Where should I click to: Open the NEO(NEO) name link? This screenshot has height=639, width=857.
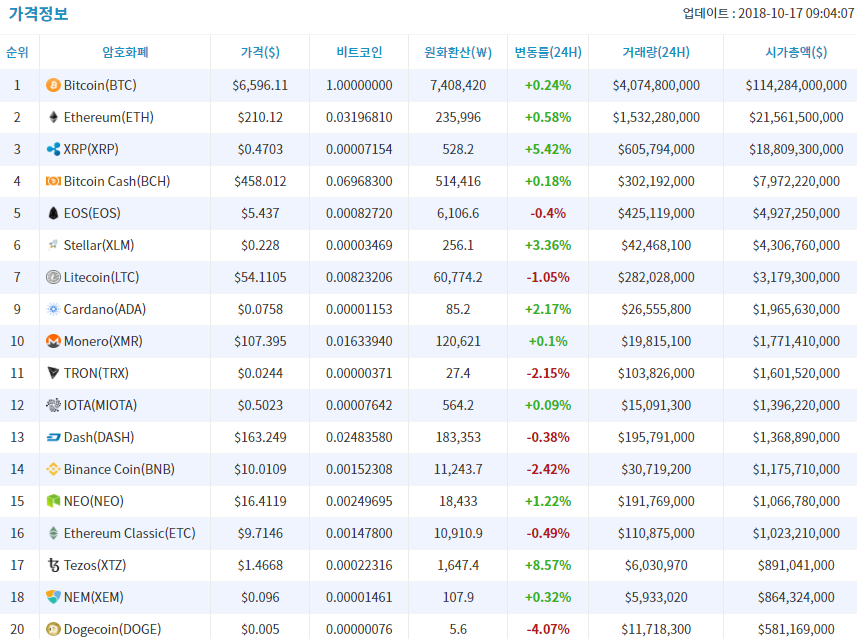point(93,501)
